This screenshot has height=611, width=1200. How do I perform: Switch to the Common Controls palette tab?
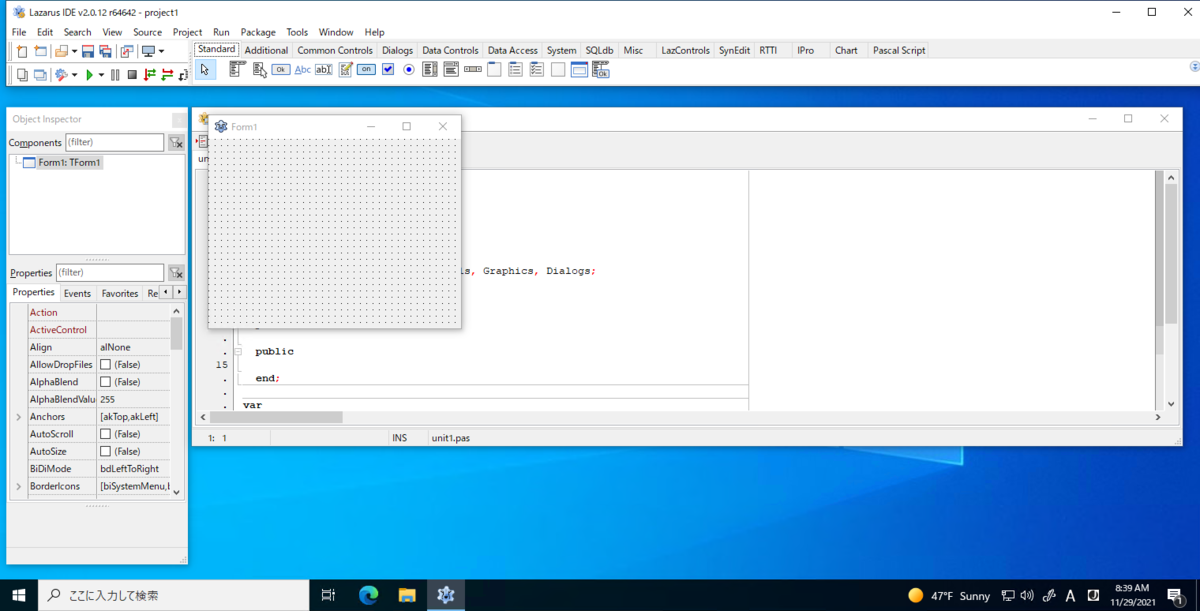335,50
